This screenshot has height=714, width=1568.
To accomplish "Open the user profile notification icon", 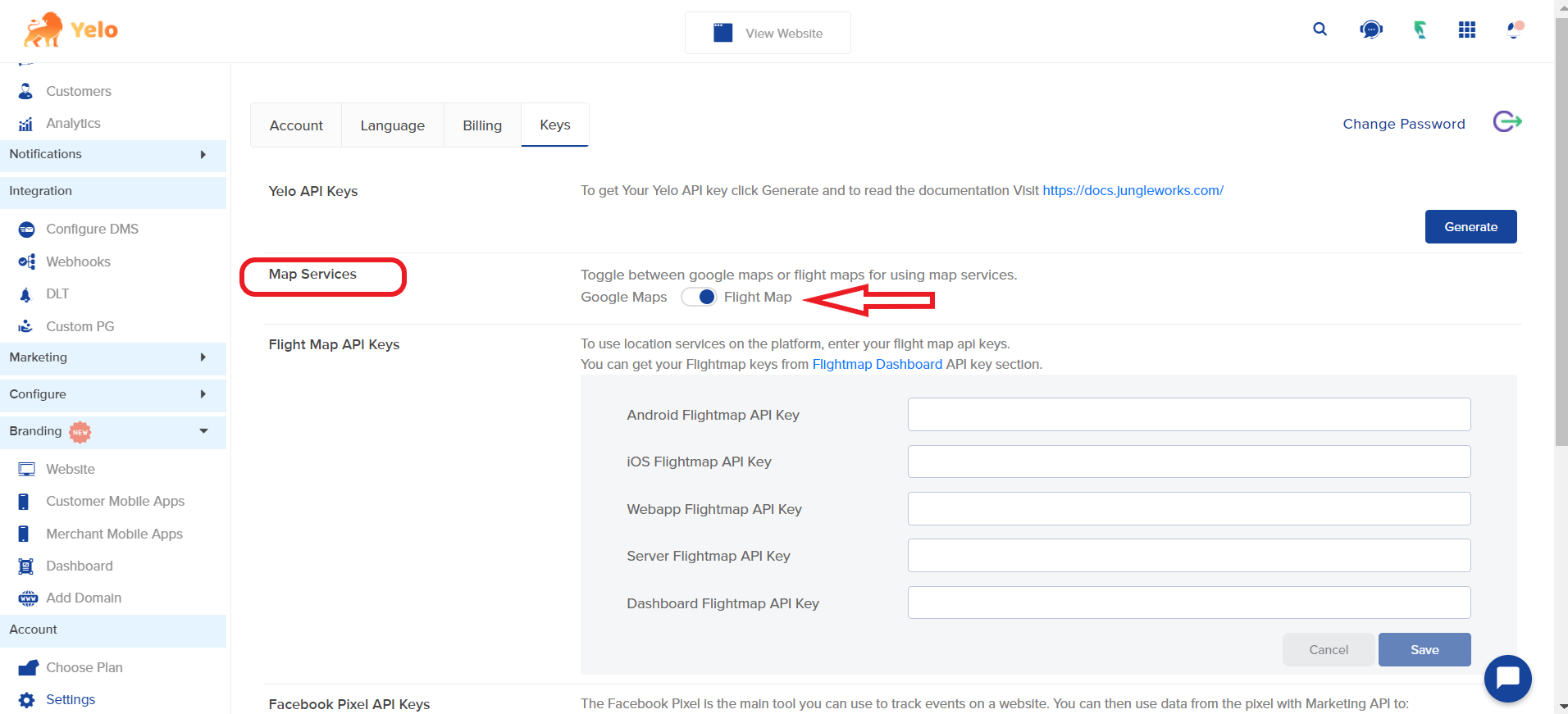I will point(1516,30).
